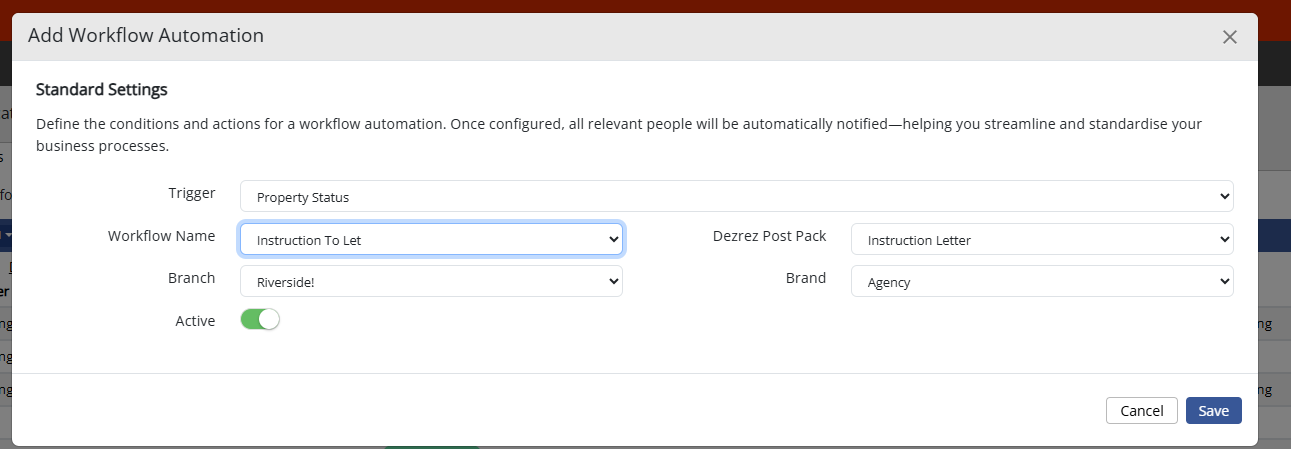
Task: Click the Brand field label
Action: click(805, 278)
